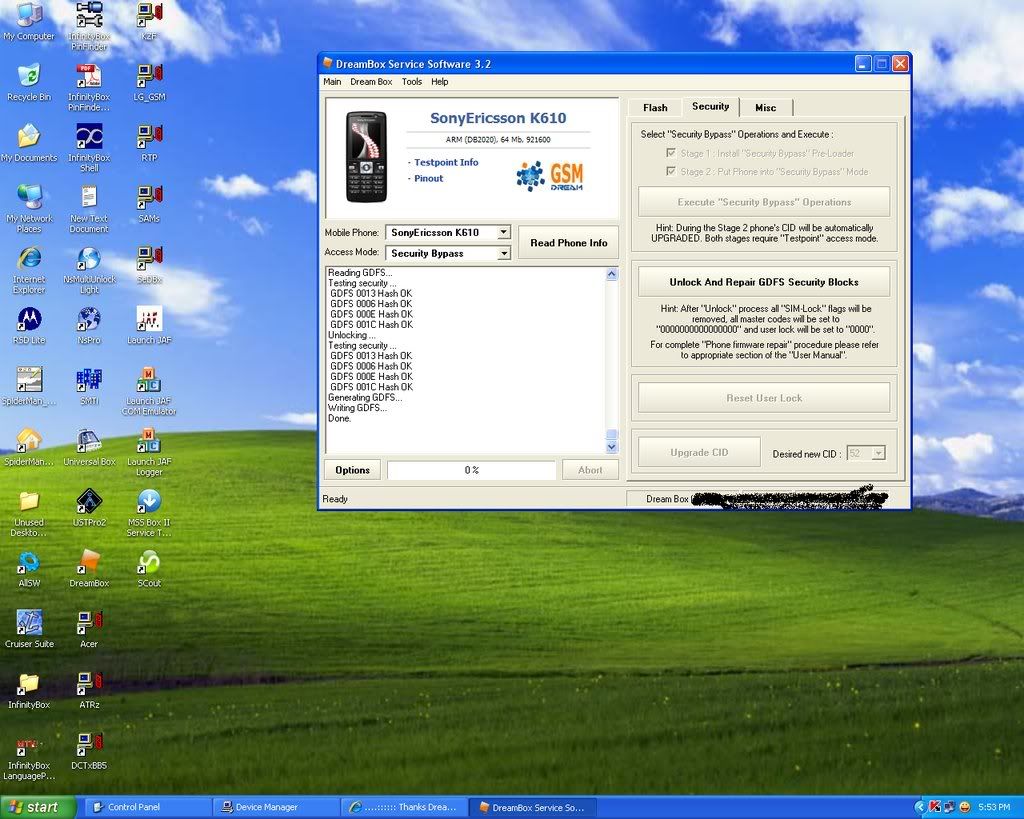Click the log scrollbar up arrow

pos(611,274)
